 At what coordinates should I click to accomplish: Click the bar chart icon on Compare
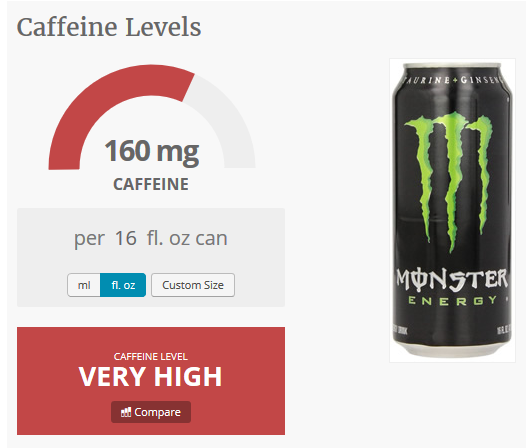pos(126,412)
